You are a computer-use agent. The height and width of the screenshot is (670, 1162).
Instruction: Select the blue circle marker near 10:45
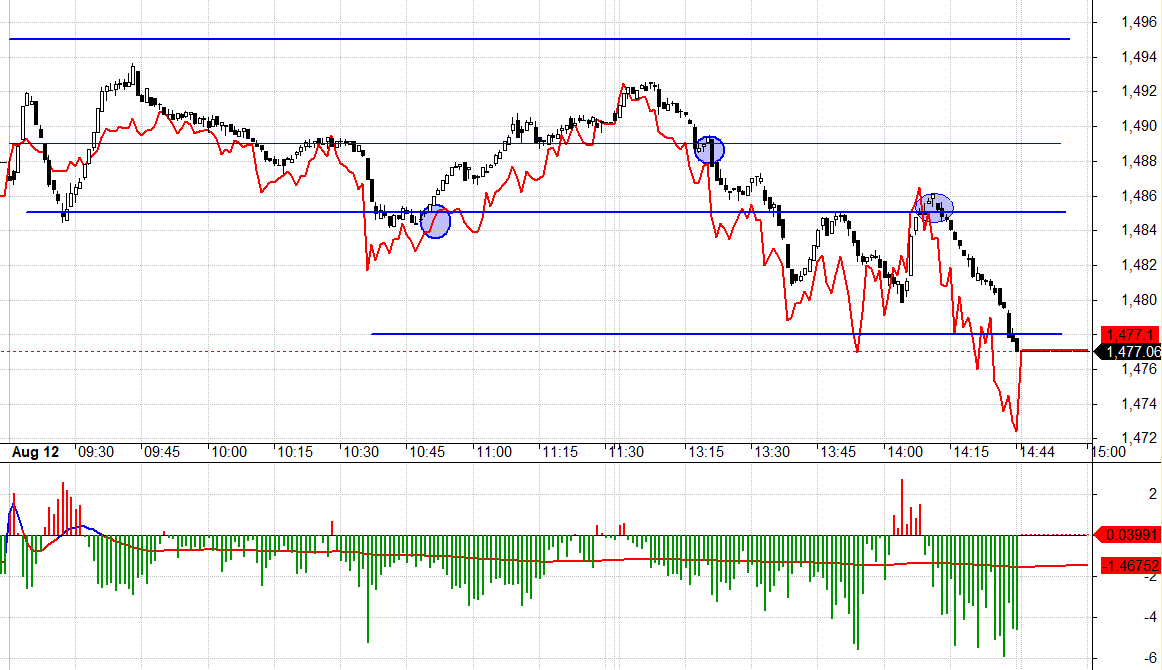point(436,222)
